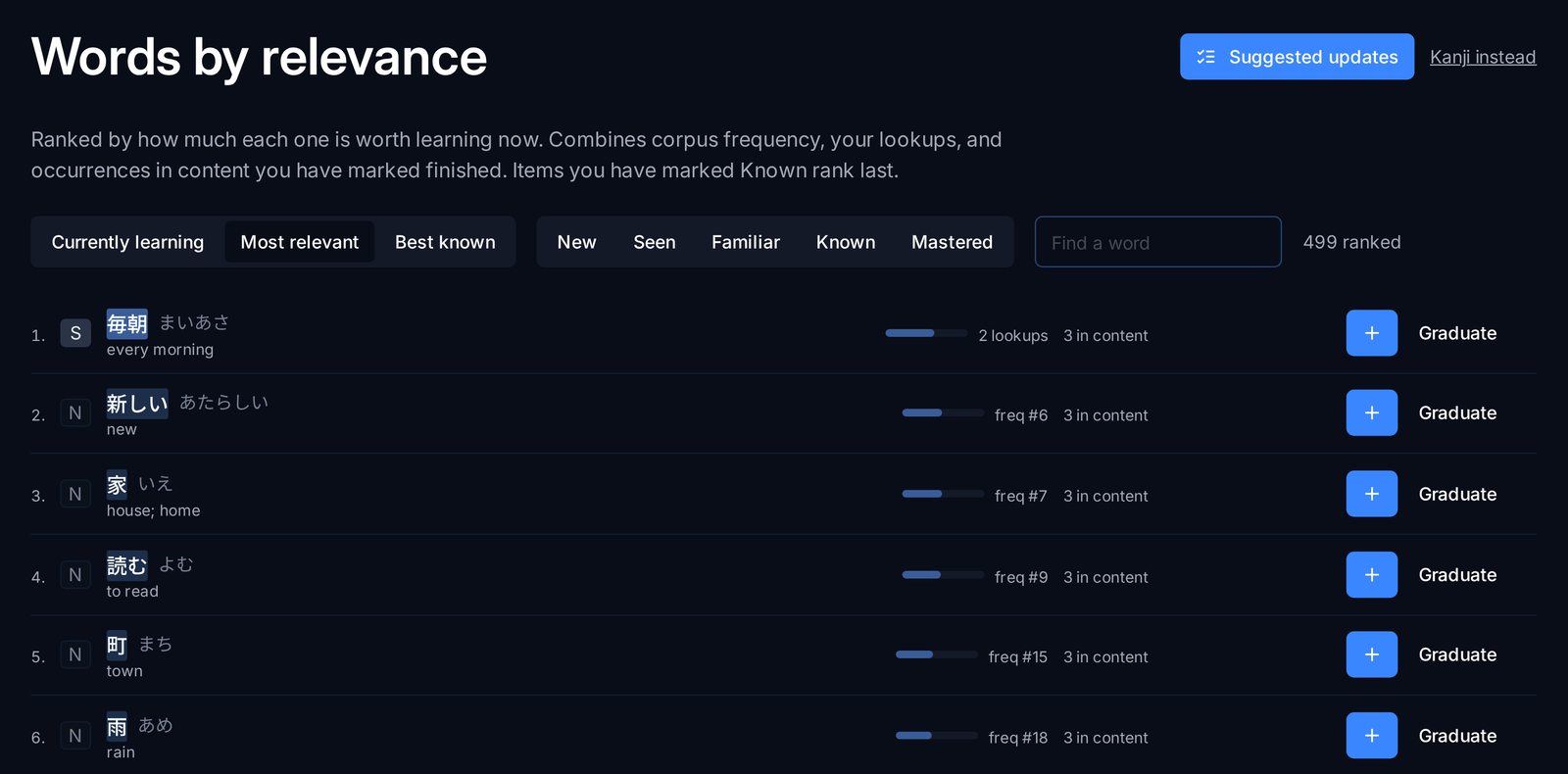Graduate the word 雨
The width and height of the screenshot is (1568, 774).
1457,735
